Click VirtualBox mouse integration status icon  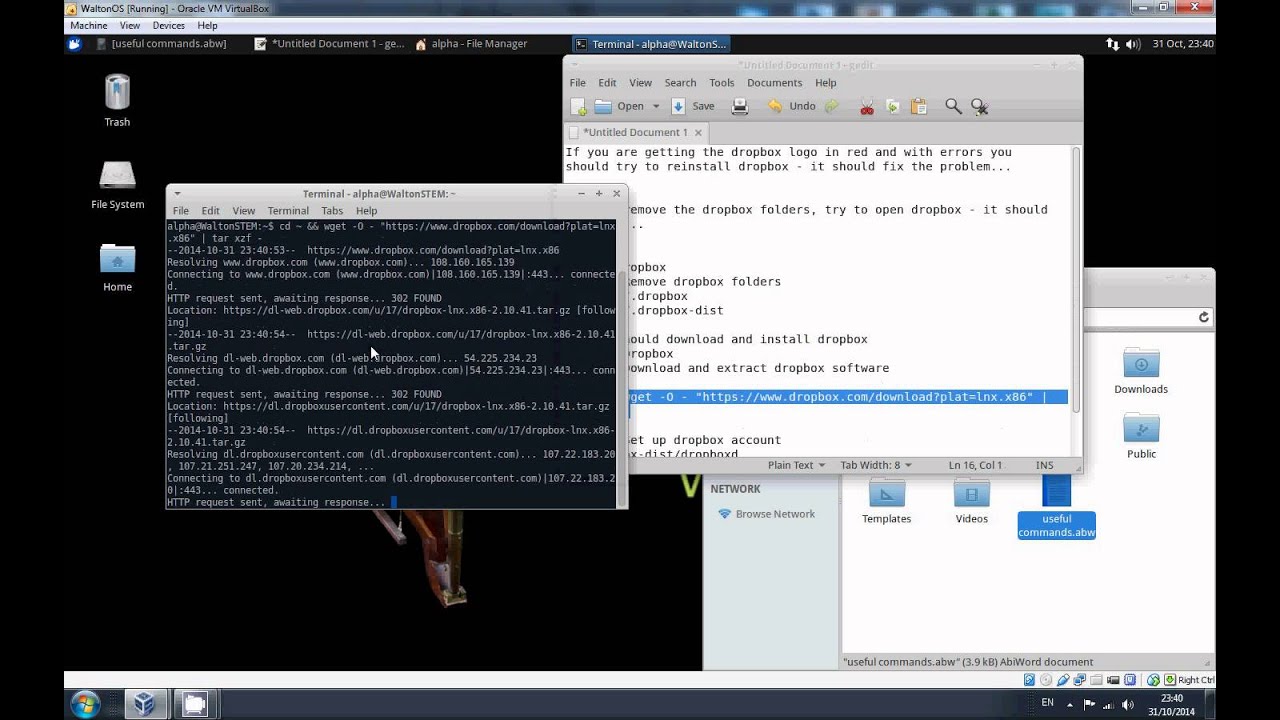tap(1152, 680)
